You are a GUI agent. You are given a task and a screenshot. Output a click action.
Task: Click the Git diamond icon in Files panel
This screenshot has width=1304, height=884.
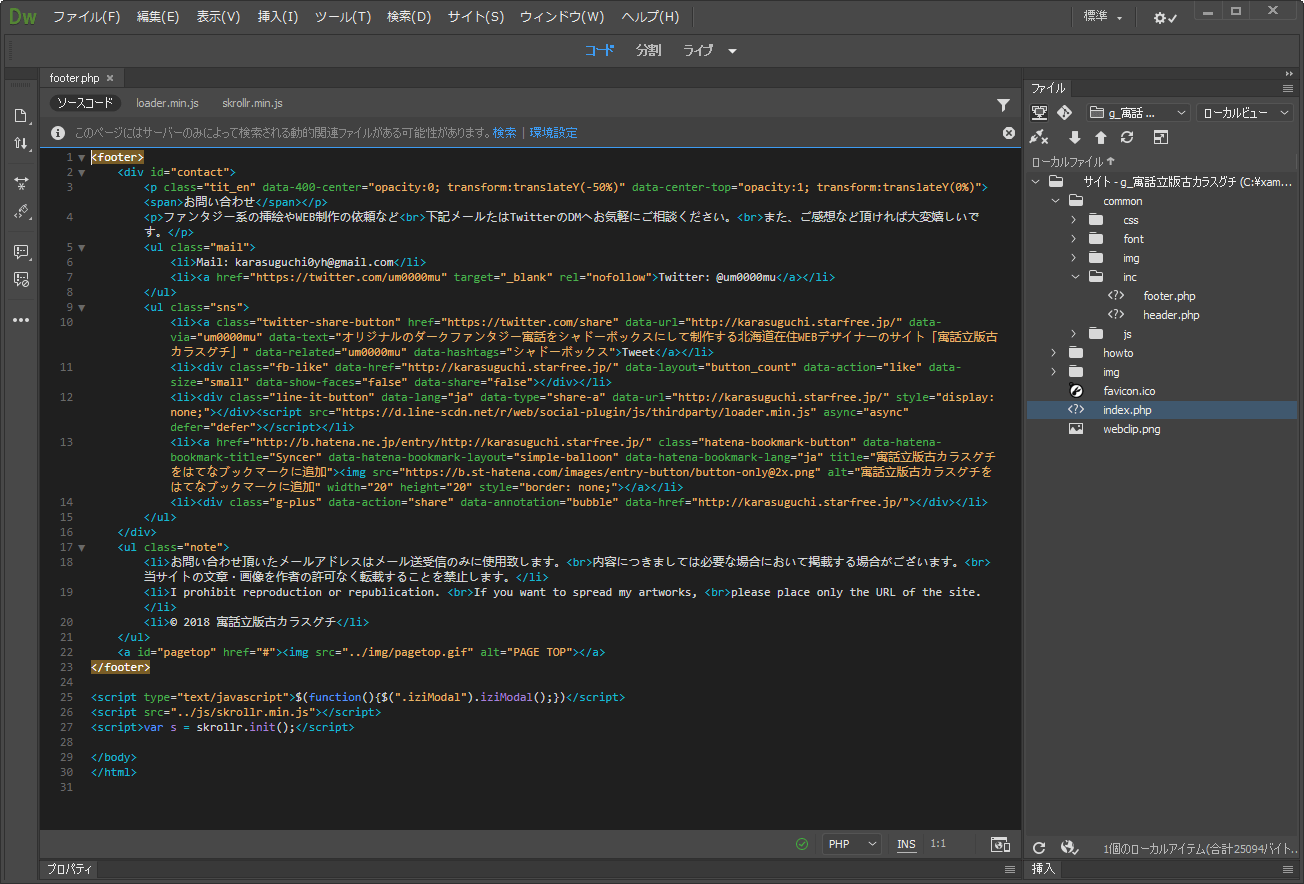(1064, 113)
